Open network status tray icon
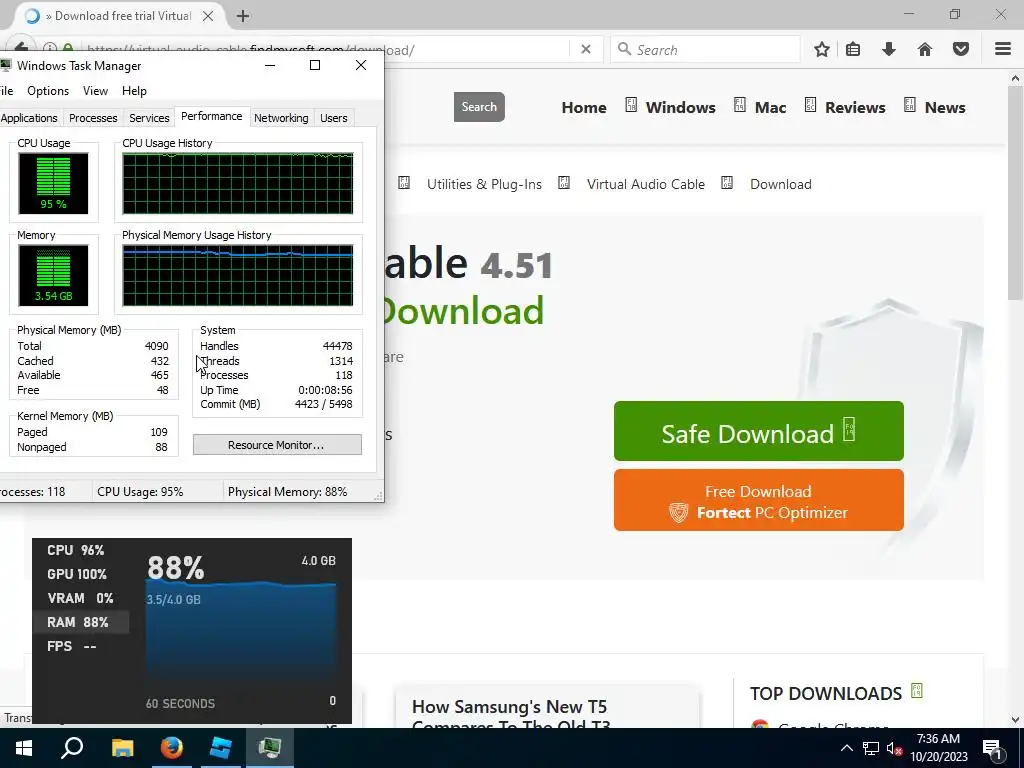 871,748
